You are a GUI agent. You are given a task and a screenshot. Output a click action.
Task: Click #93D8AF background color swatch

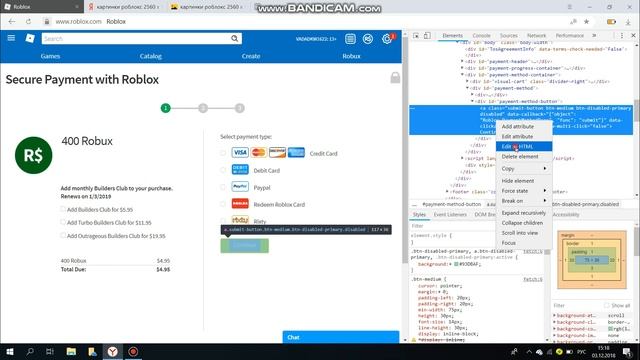[456, 264]
